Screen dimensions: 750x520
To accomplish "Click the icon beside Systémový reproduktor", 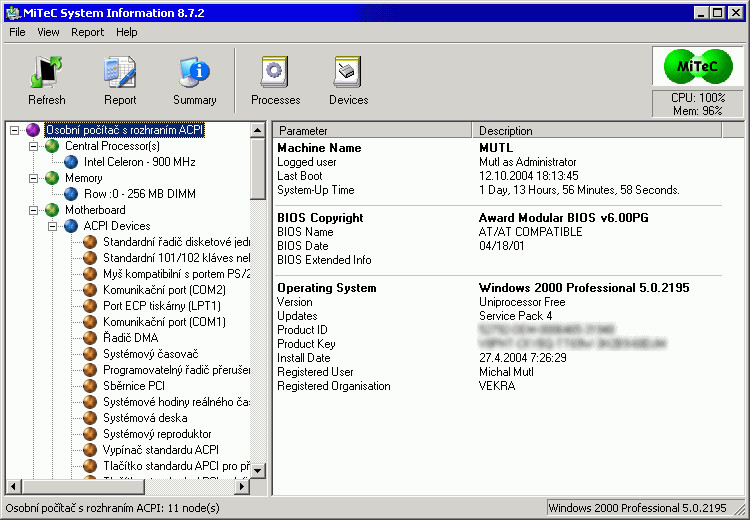I will [90, 434].
